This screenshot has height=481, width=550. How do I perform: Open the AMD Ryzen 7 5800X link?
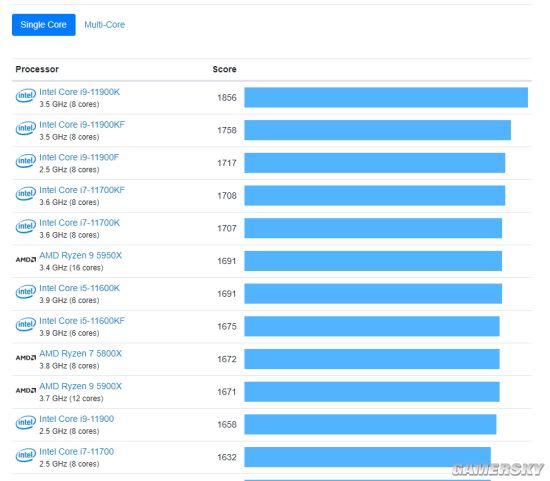(81, 353)
